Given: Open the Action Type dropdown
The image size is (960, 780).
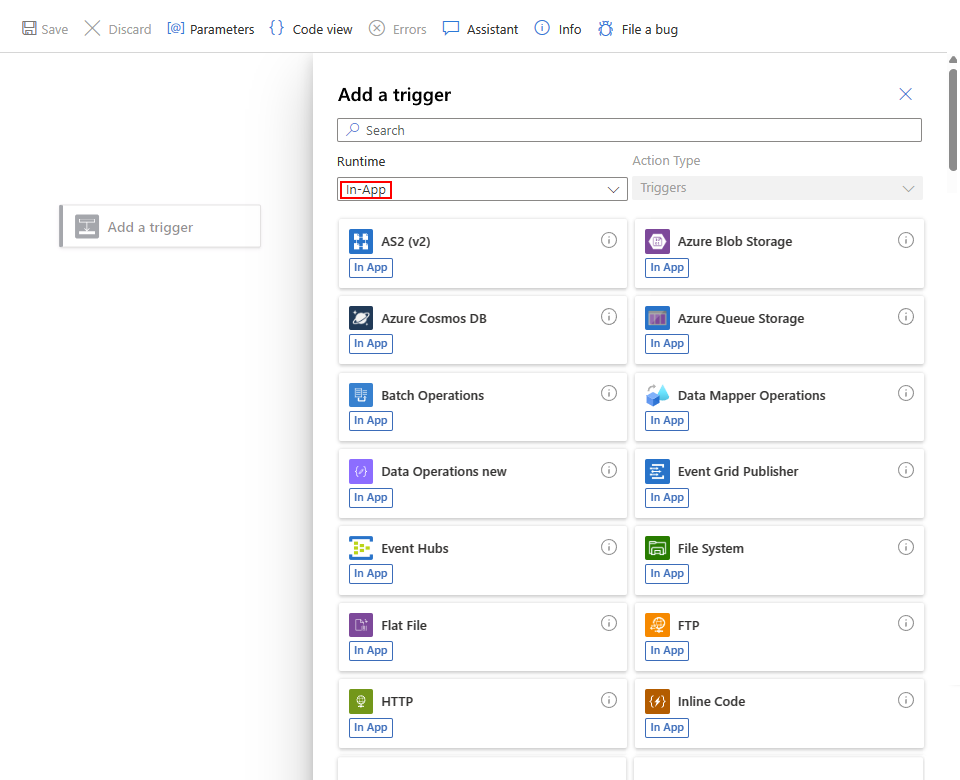Looking at the screenshot, I should [777, 188].
